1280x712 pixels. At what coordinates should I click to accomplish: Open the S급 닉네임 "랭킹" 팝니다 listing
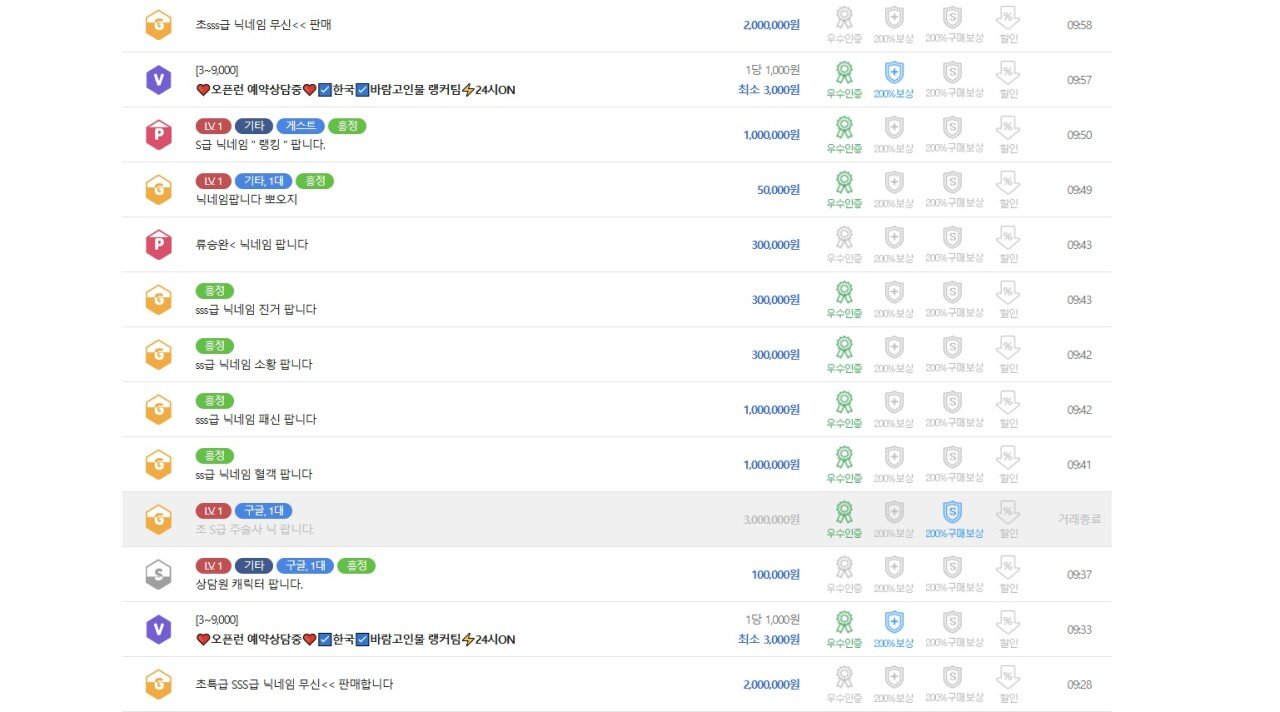pyautogui.click(x=261, y=144)
